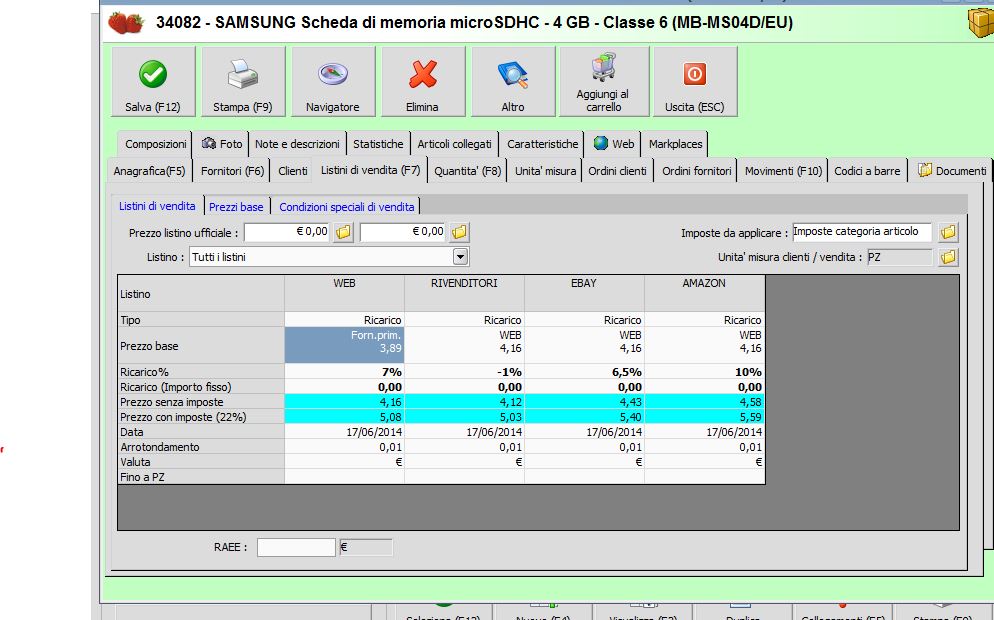Image resolution: width=994 pixels, height=620 pixels.
Task: Click the 6,5% Ricarico cell for EBAY
Action: 584,372
